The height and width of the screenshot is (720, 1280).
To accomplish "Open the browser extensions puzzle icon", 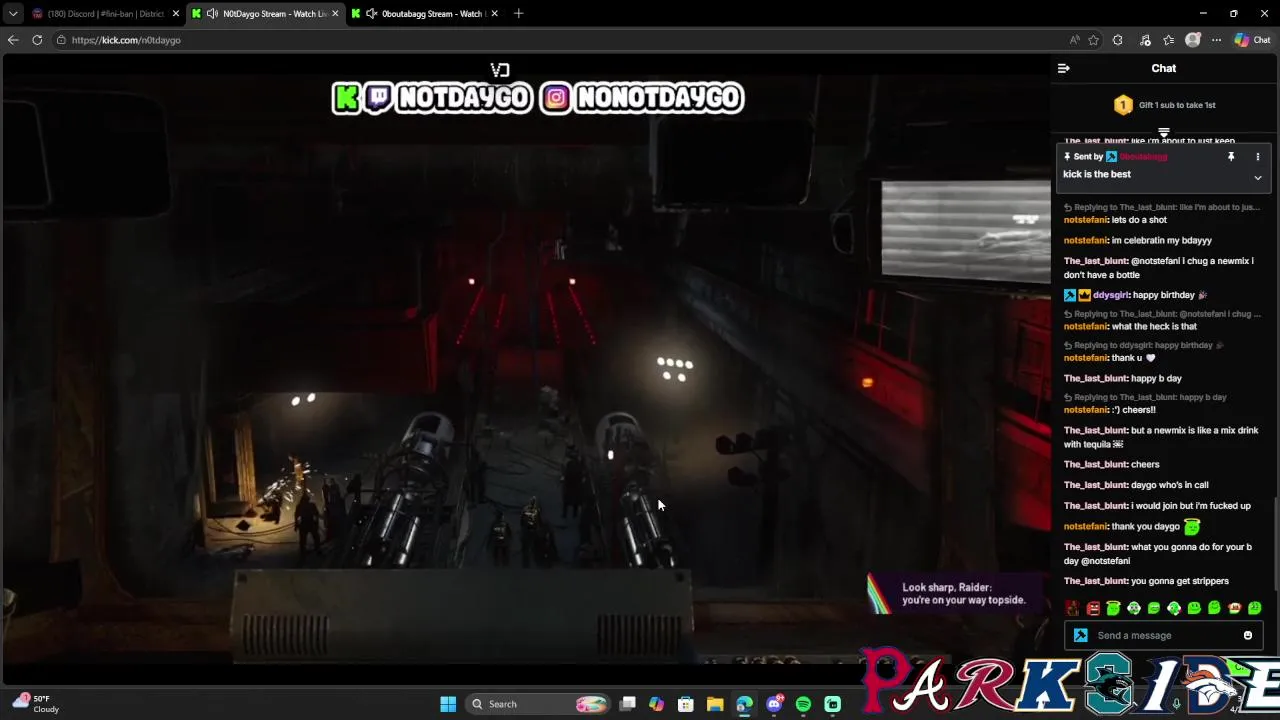I will 1118,40.
